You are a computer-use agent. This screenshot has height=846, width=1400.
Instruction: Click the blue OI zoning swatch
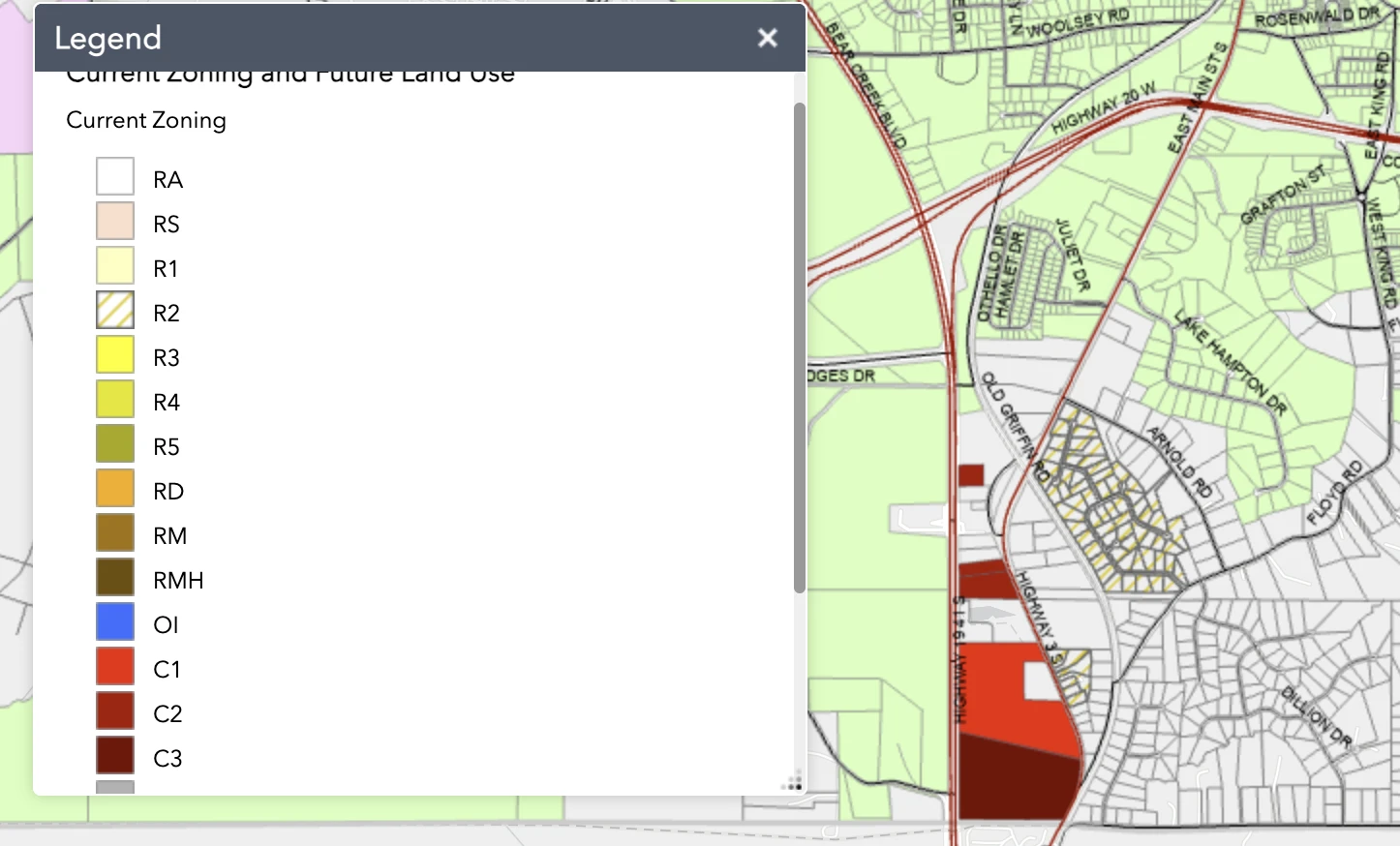click(115, 622)
